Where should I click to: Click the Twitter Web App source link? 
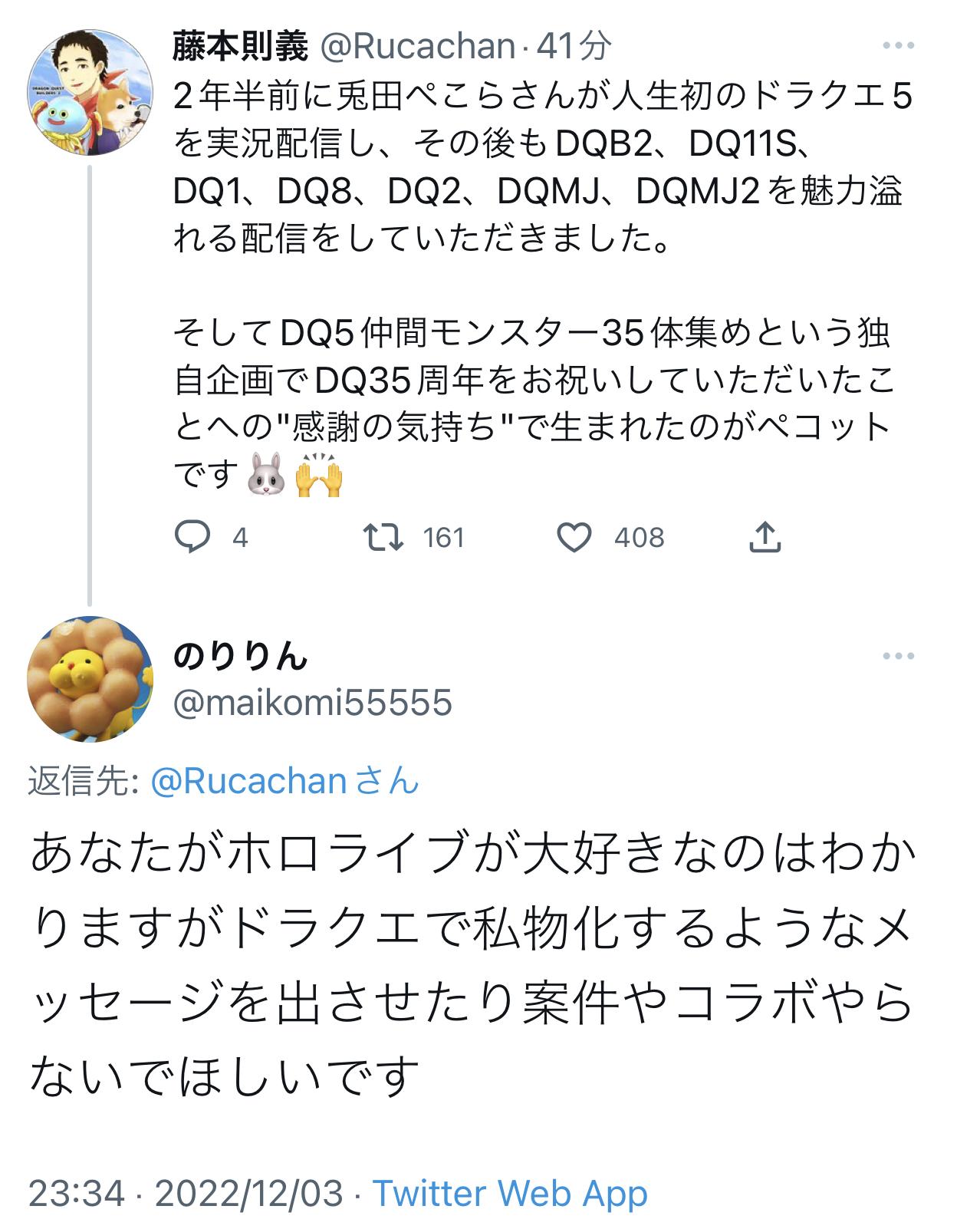coord(510,1194)
